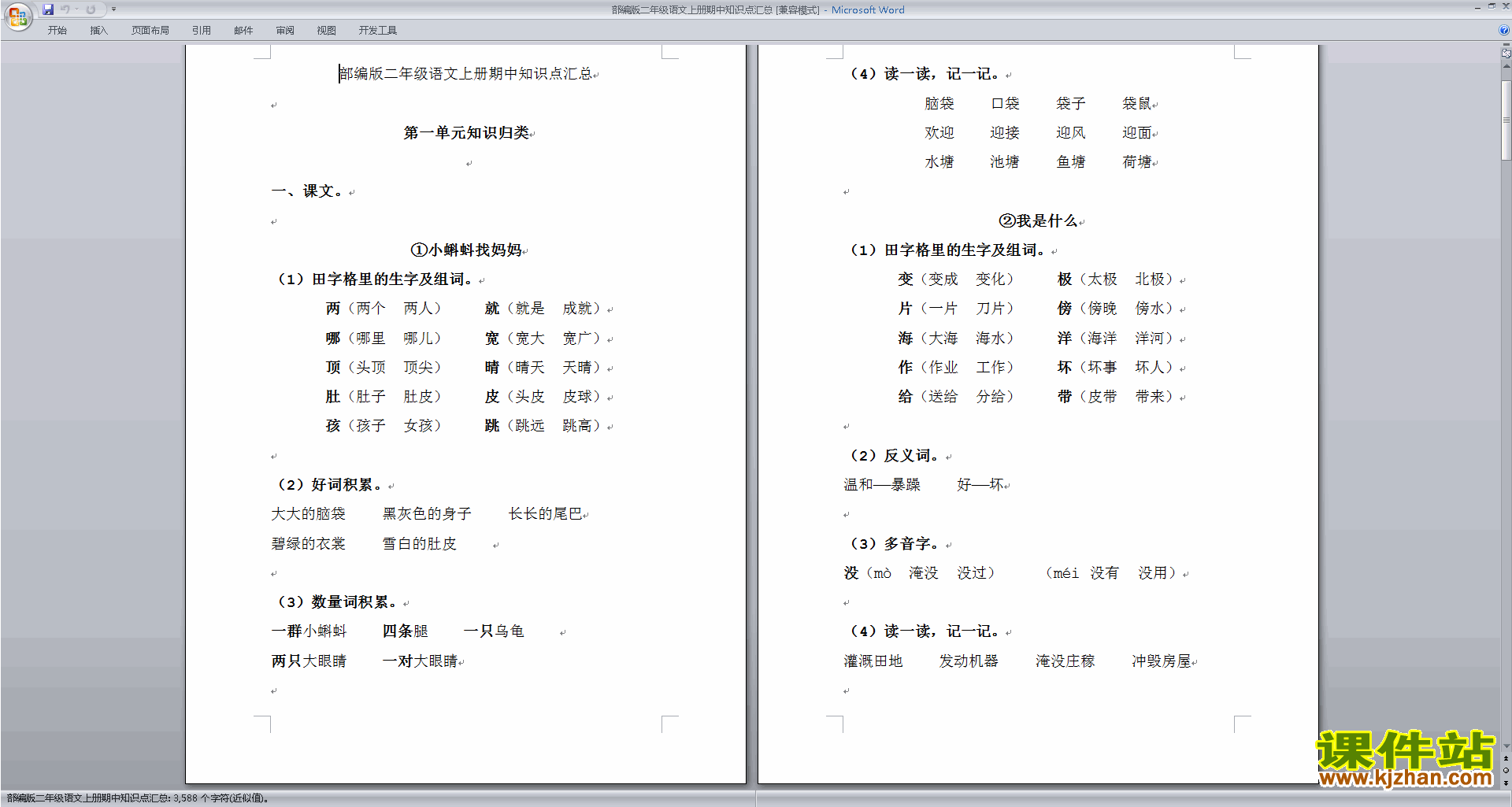Click heading （3）数量词积累。

(x=336, y=602)
